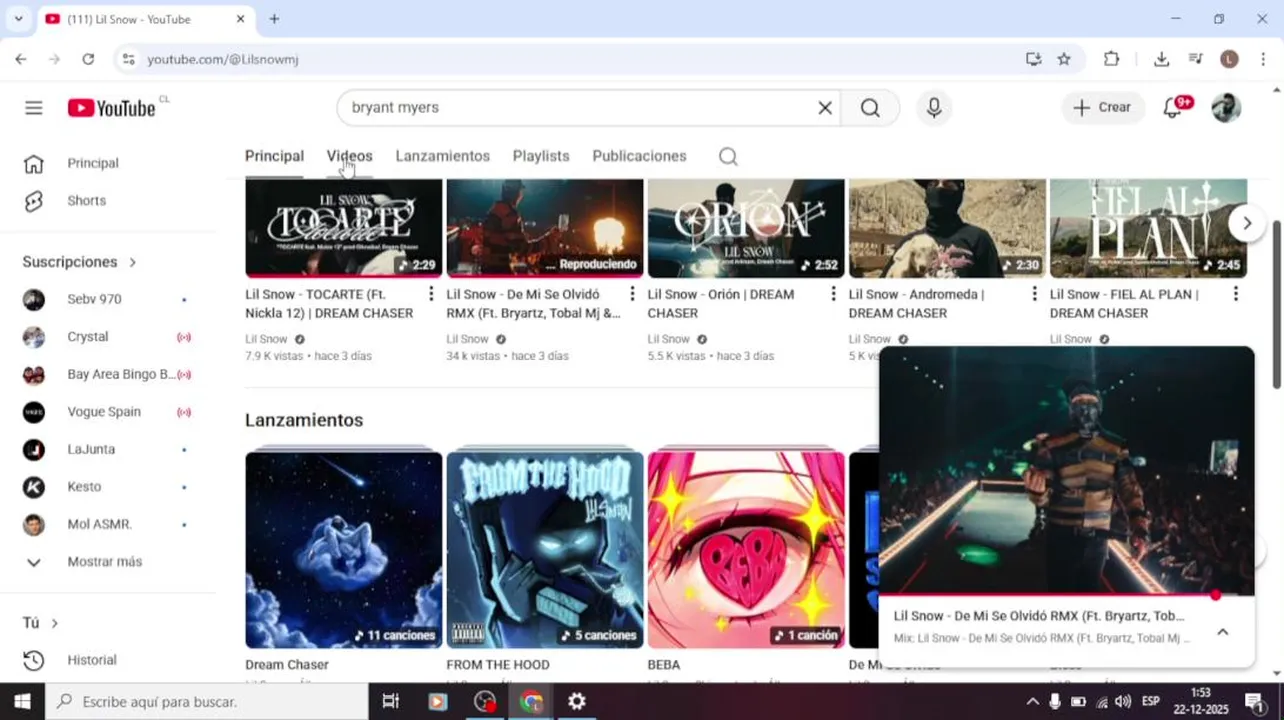
Task: Open the Windows Start menu
Action: 22,702
